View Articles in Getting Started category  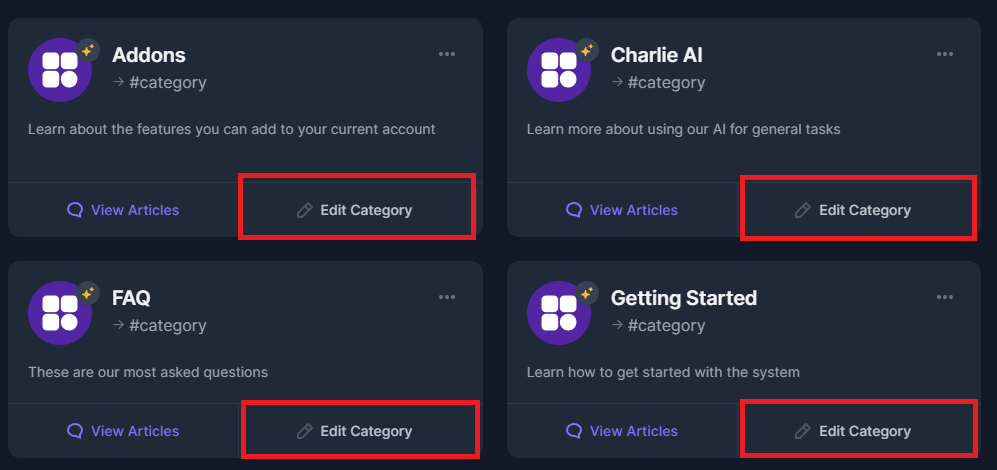click(622, 431)
